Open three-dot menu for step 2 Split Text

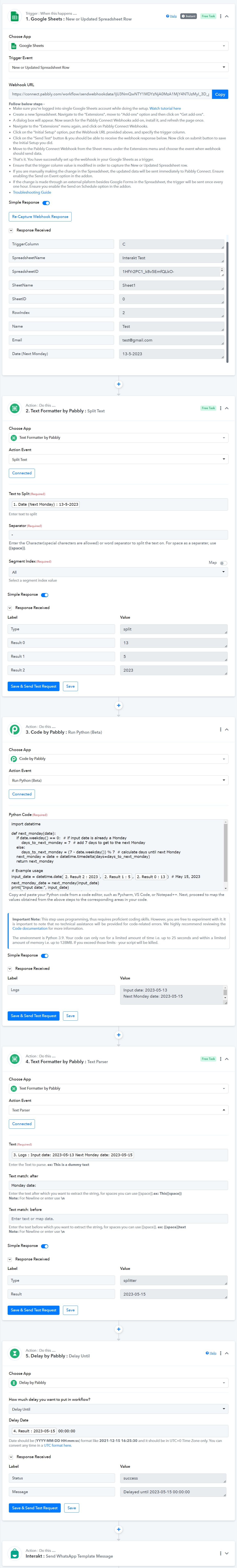point(221,408)
